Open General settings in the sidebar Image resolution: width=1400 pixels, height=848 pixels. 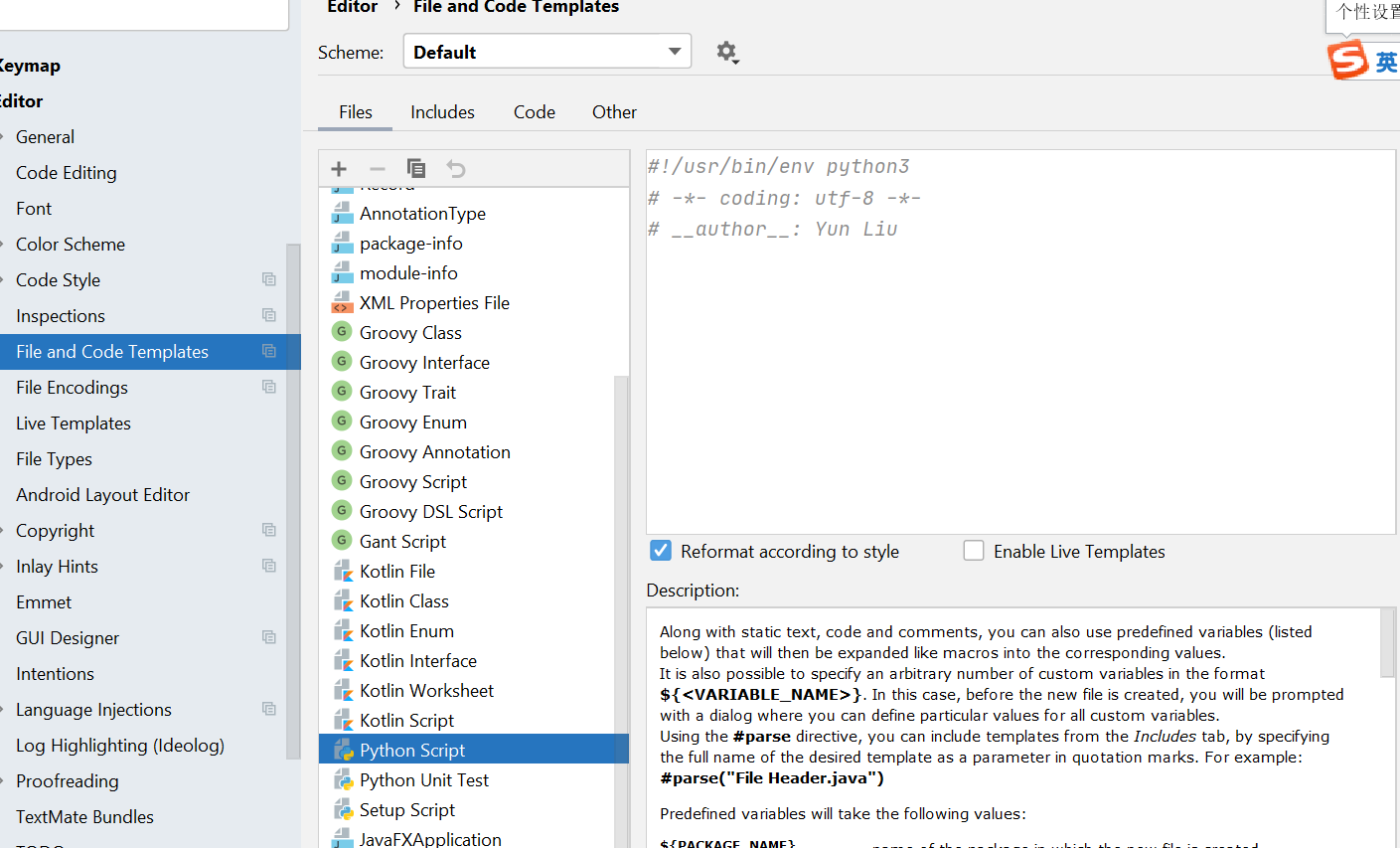[x=45, y=137]
